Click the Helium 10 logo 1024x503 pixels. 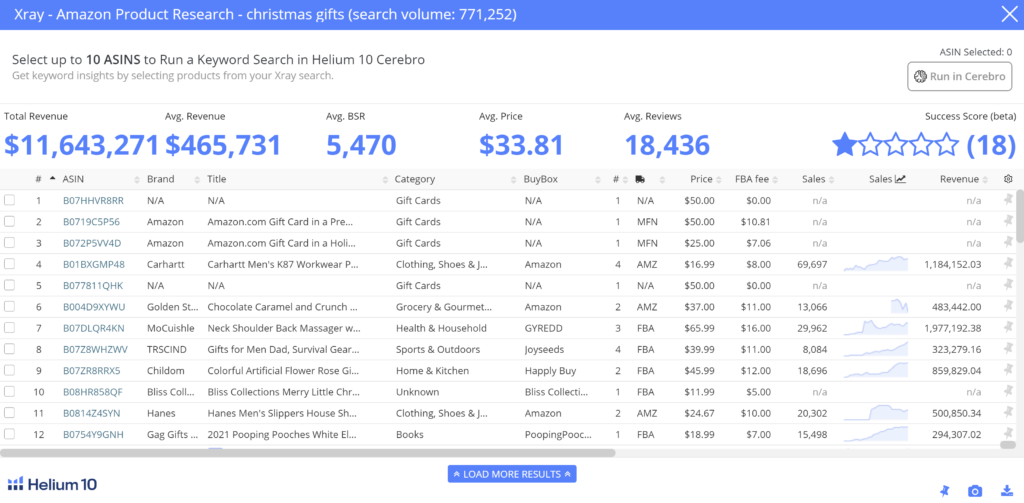52,484
